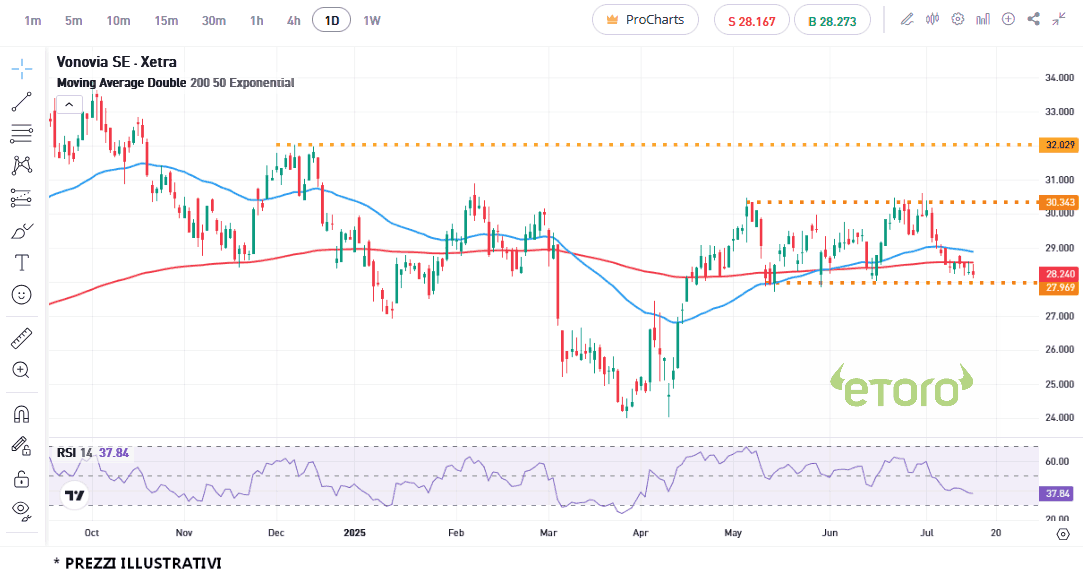This screenshot has width=1083, height=573.
Task: Share the chart via share icon
Action: (x=1034, y=19)
